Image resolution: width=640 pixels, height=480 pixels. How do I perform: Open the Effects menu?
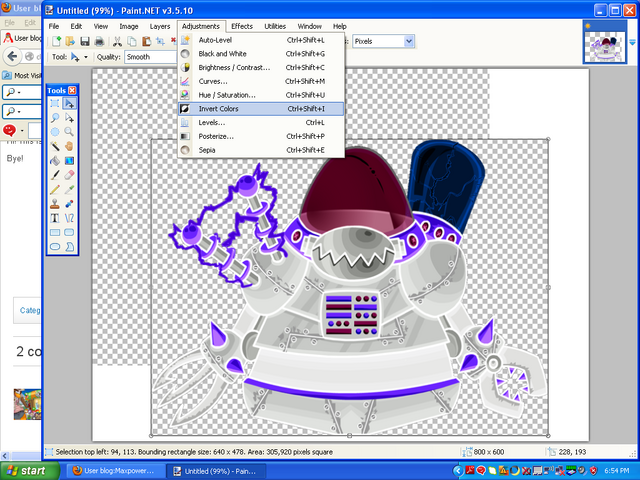pos(242,26)
